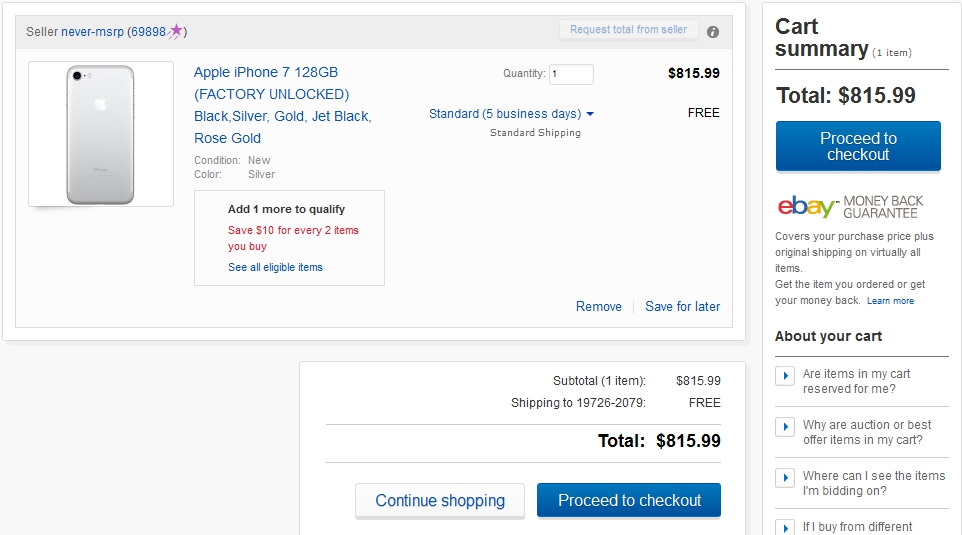The width and height of the screenshot is (962, 535).
Task: Remove the iPhone 7 from cart
Action: [599, 307]
